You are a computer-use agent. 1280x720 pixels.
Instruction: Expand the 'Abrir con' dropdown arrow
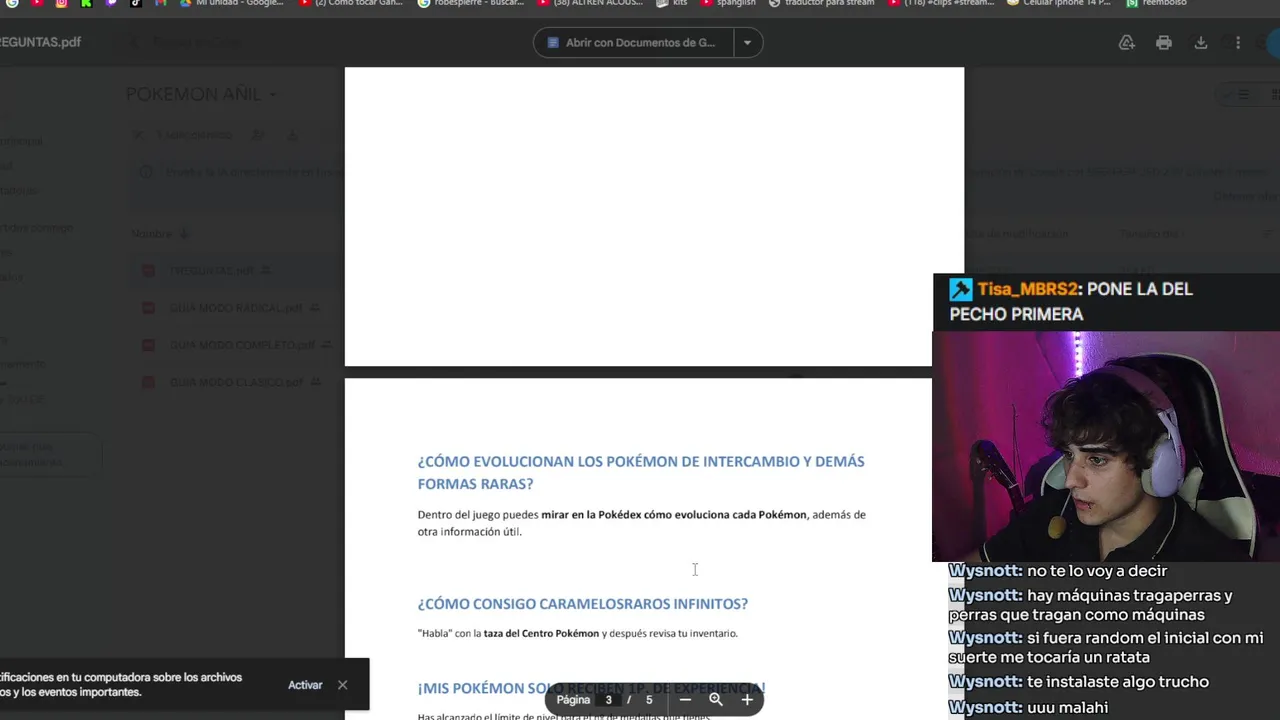pyautogui.click(x=747, y=43)
